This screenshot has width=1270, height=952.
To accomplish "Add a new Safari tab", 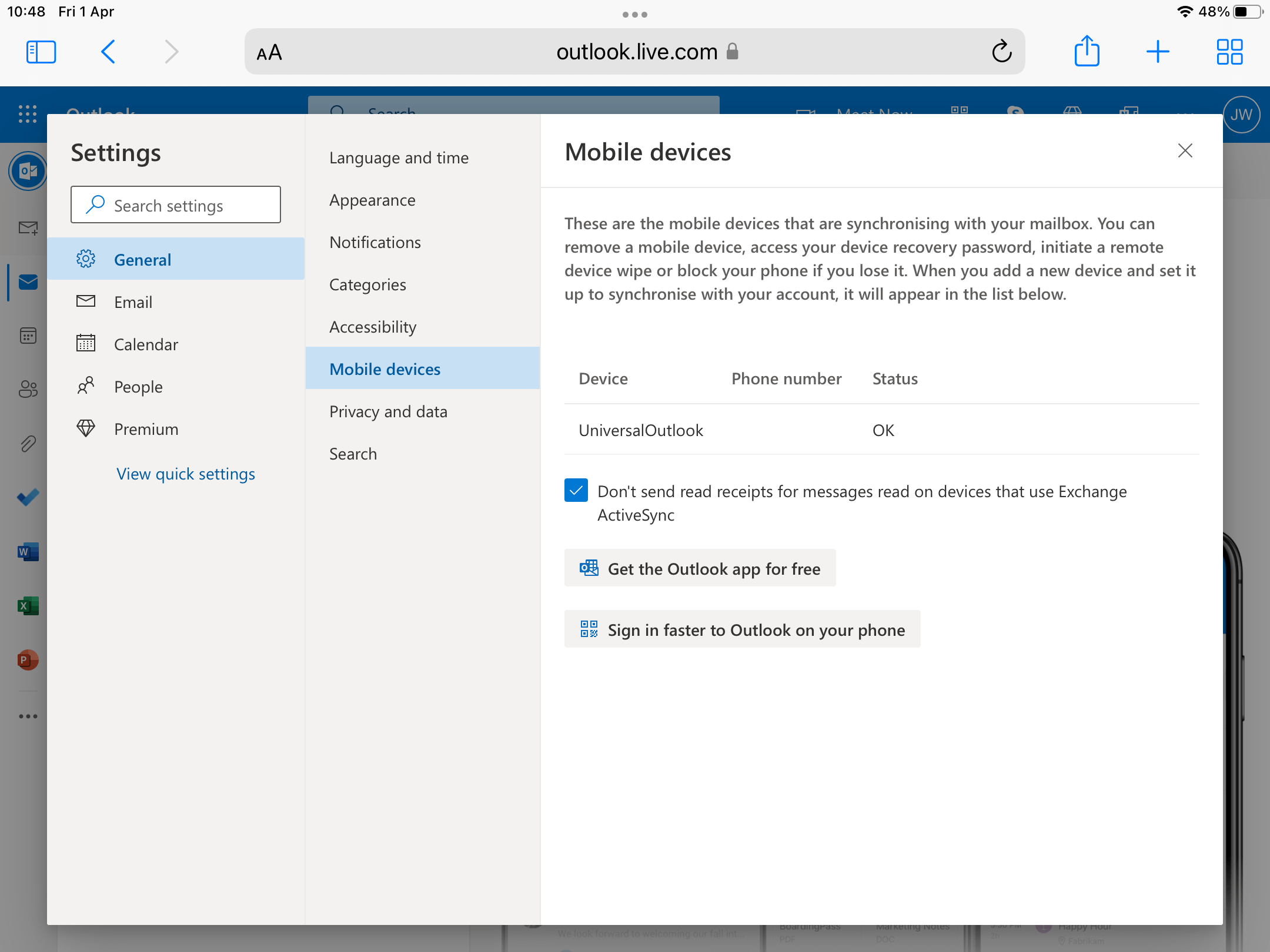I will pos(1158,52).
